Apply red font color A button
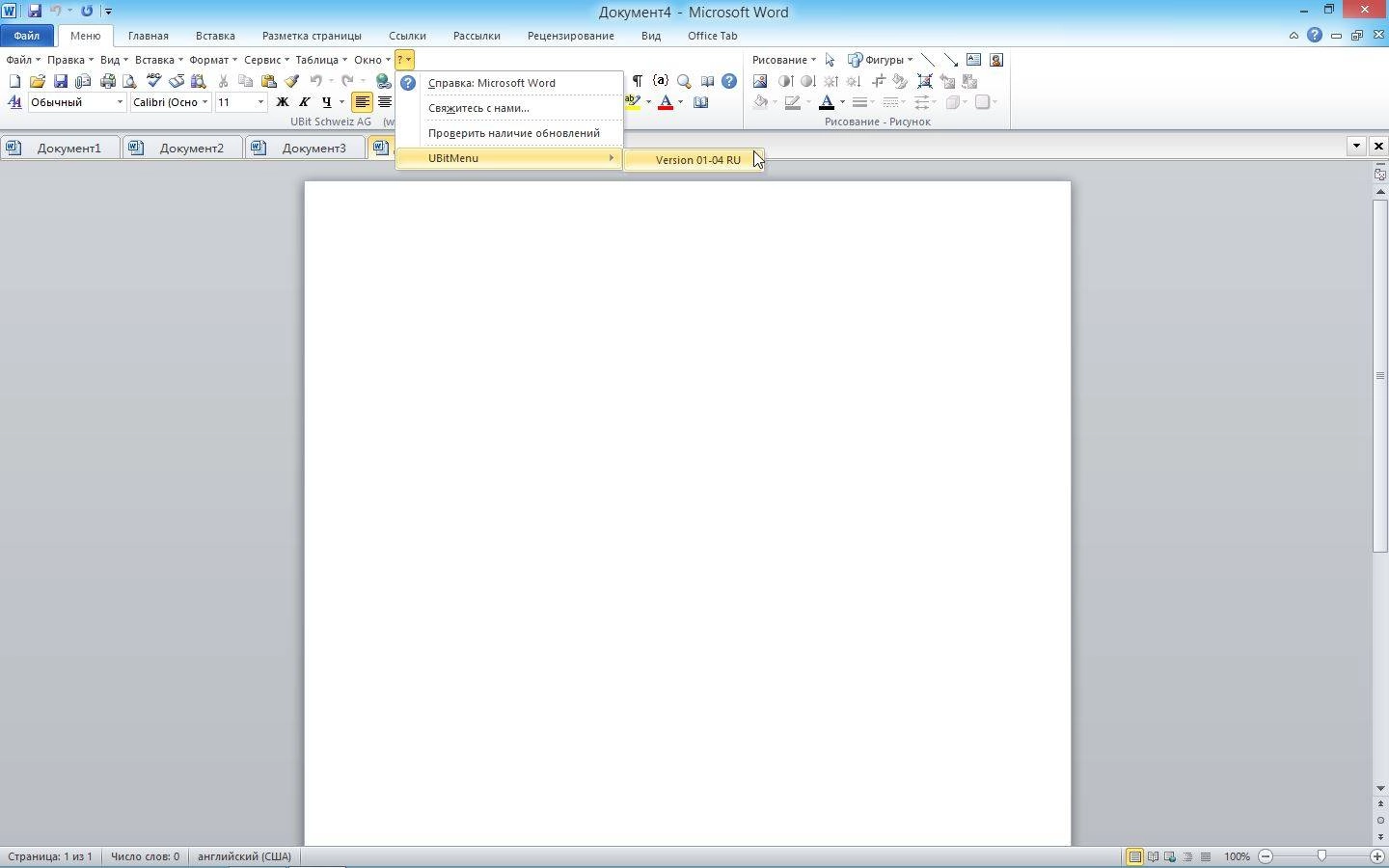This screenshot has width=1389, height=868. click(665, 102)
